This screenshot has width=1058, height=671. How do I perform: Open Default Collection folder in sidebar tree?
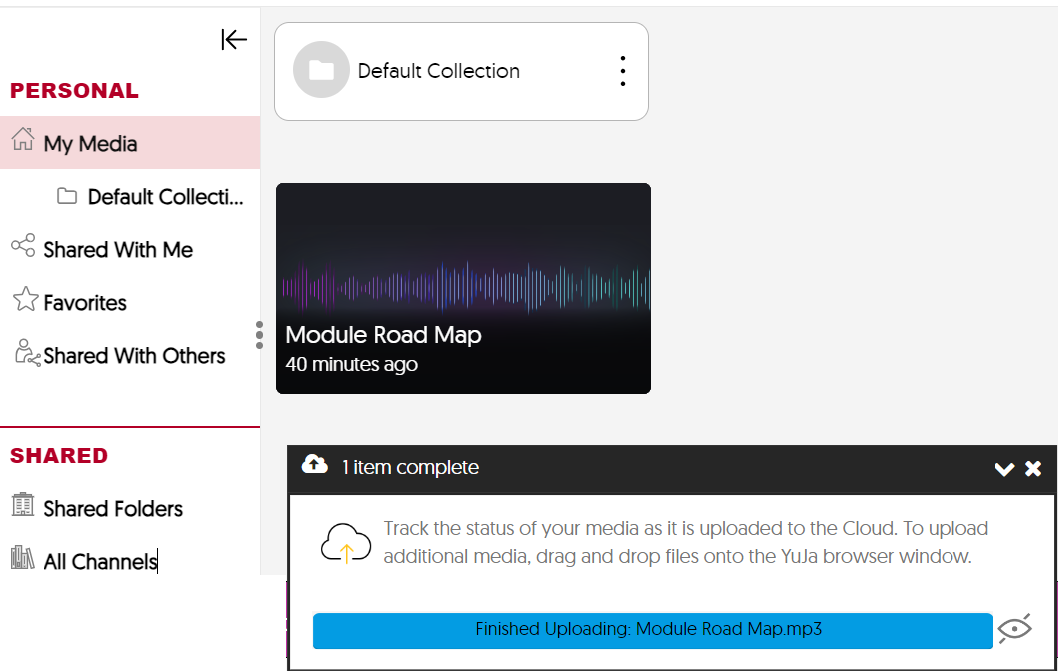pyautogui.click(x=165, y=197)
